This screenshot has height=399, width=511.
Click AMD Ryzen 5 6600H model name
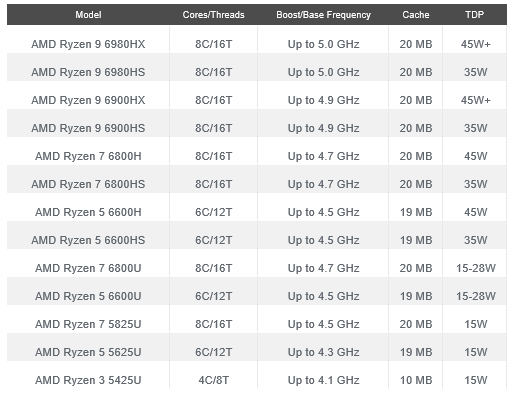[88, 212]
